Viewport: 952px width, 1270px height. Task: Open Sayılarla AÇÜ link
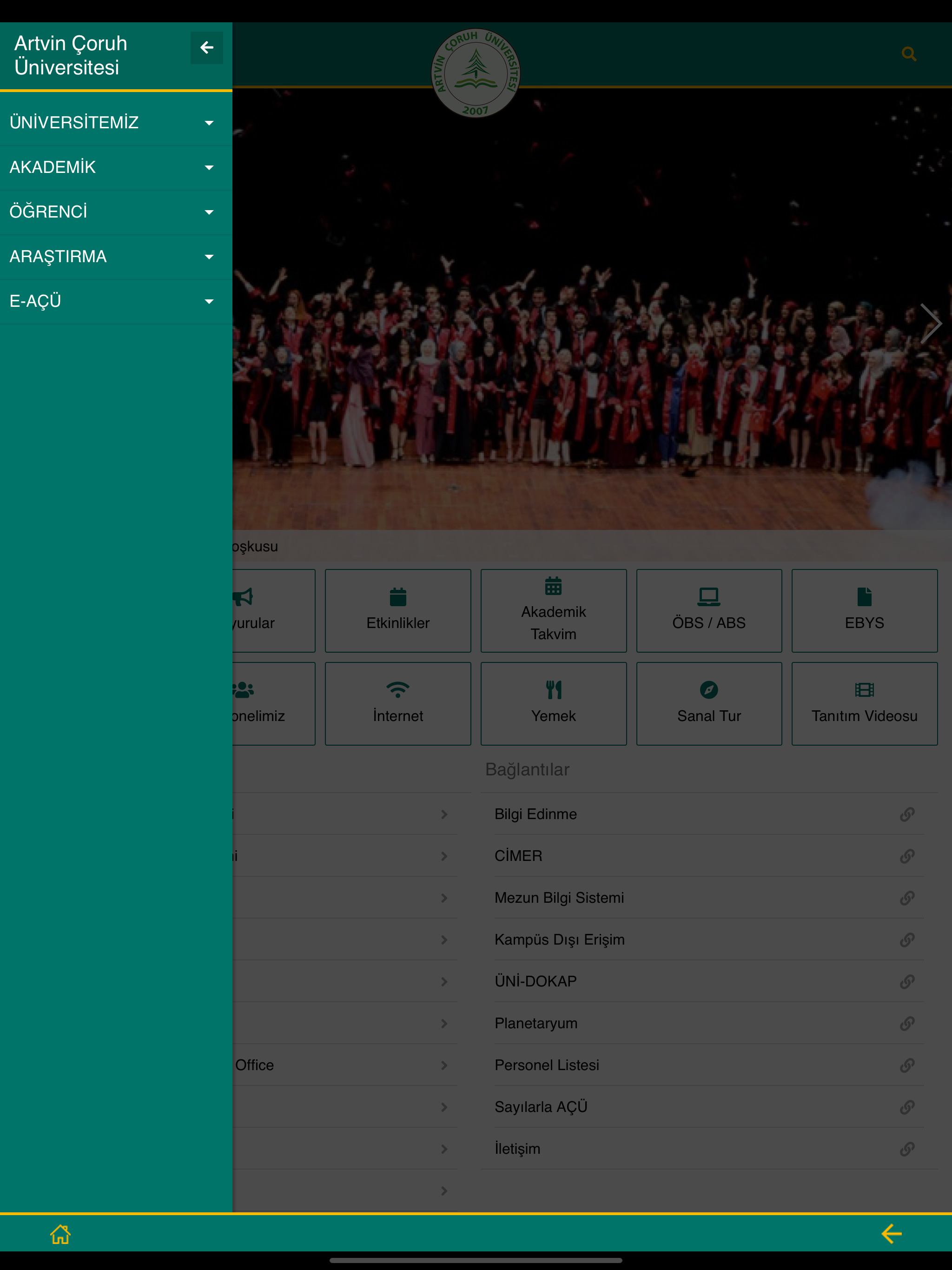(708, 1107)
